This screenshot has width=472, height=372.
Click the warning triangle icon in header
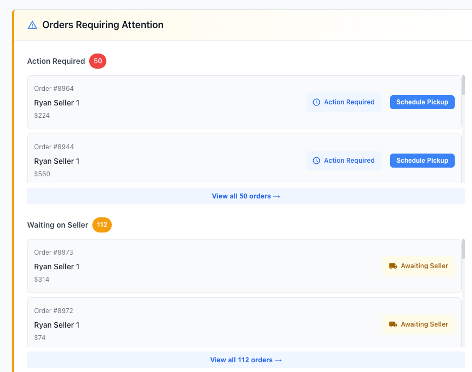pyautogui.click(x=32, y=25)
